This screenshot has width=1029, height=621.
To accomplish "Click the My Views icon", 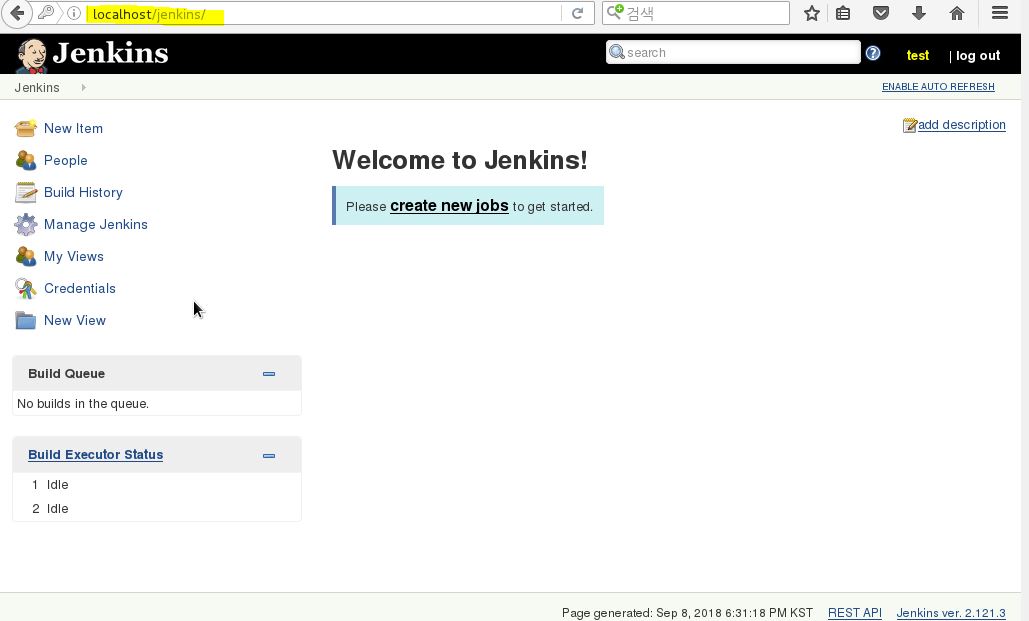I will coord(26,256).
